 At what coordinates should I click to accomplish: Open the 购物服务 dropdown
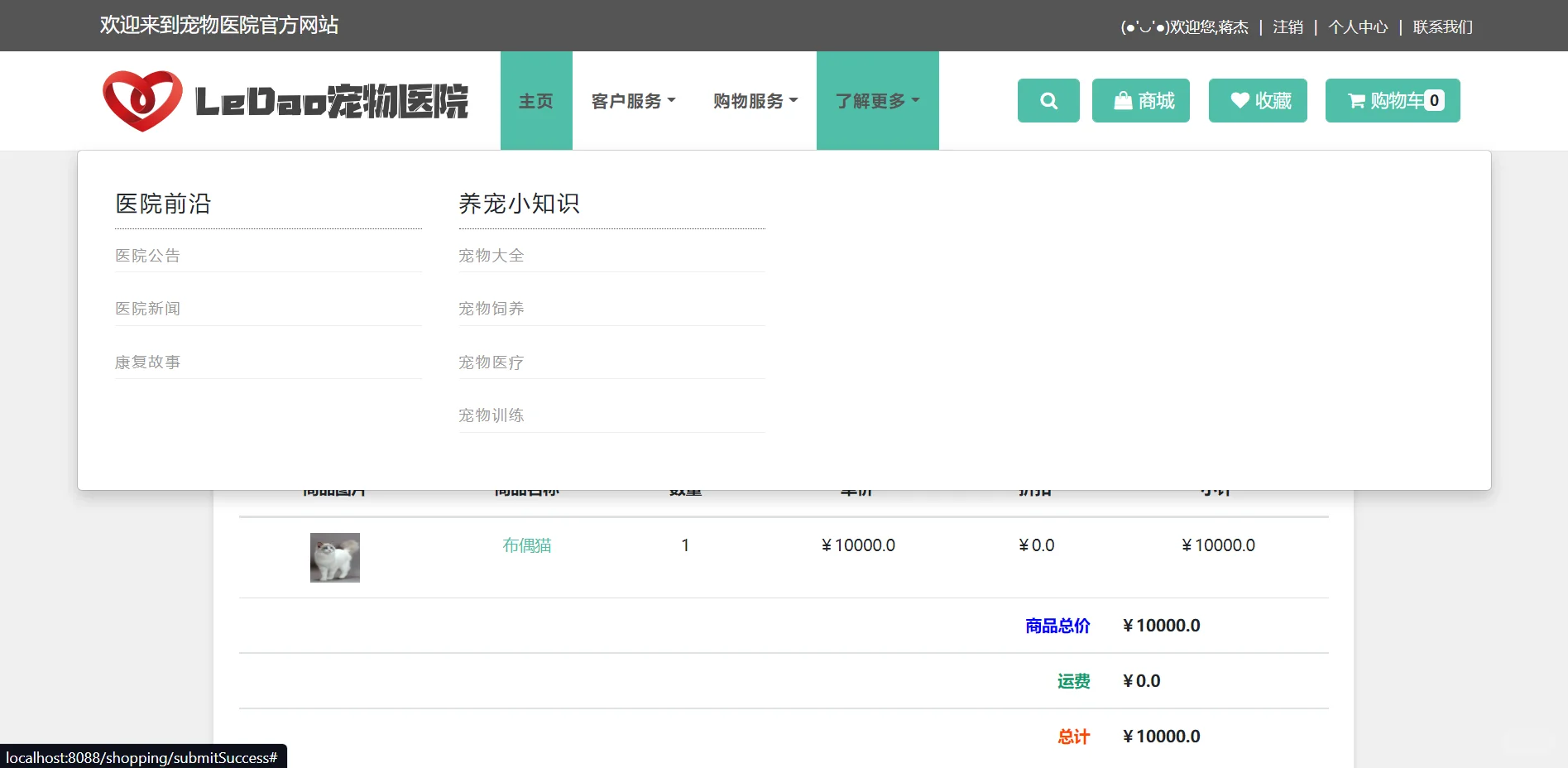point(754,100)
